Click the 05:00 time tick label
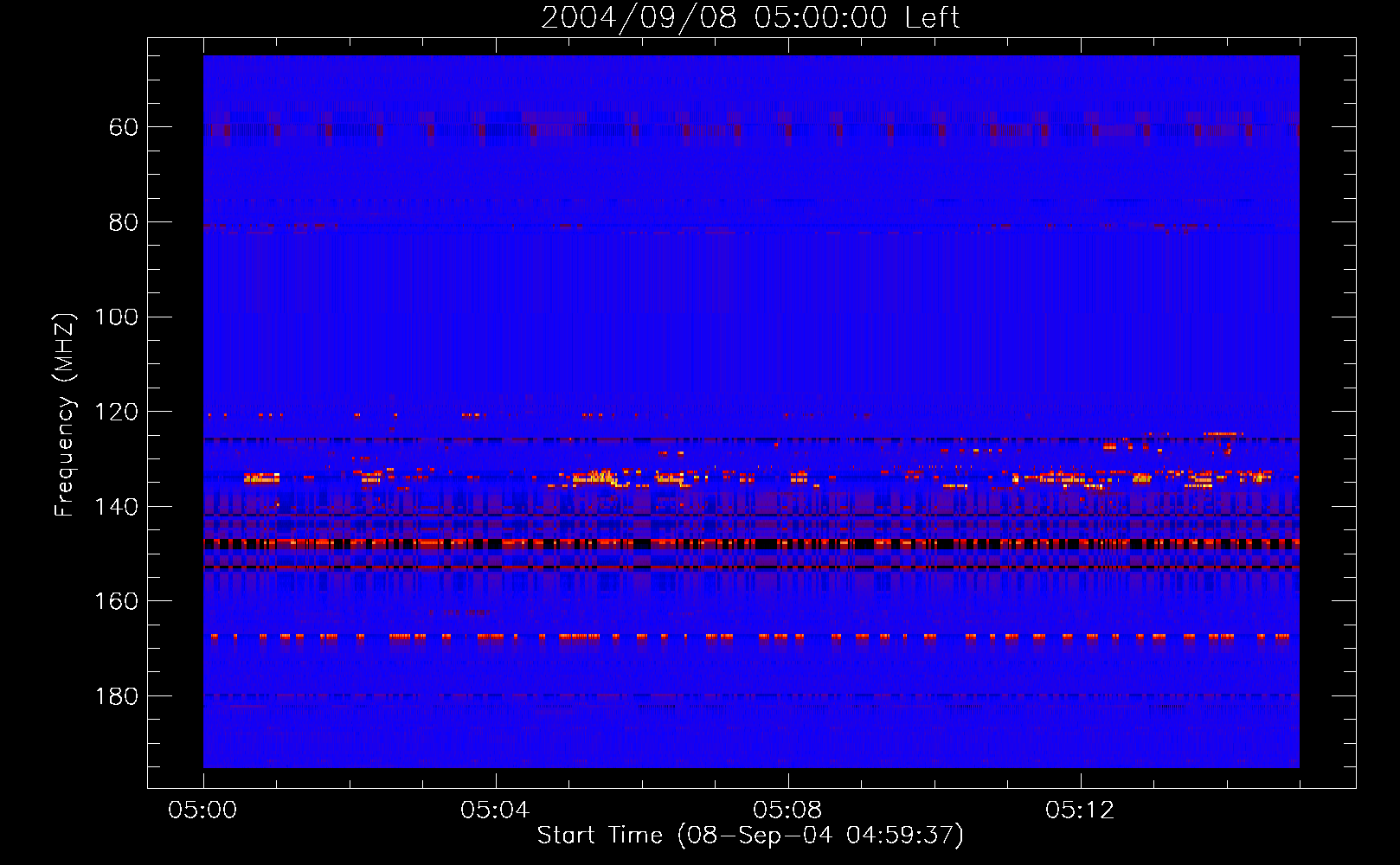Screen dimensions: 1400x865 coord(202,811)
